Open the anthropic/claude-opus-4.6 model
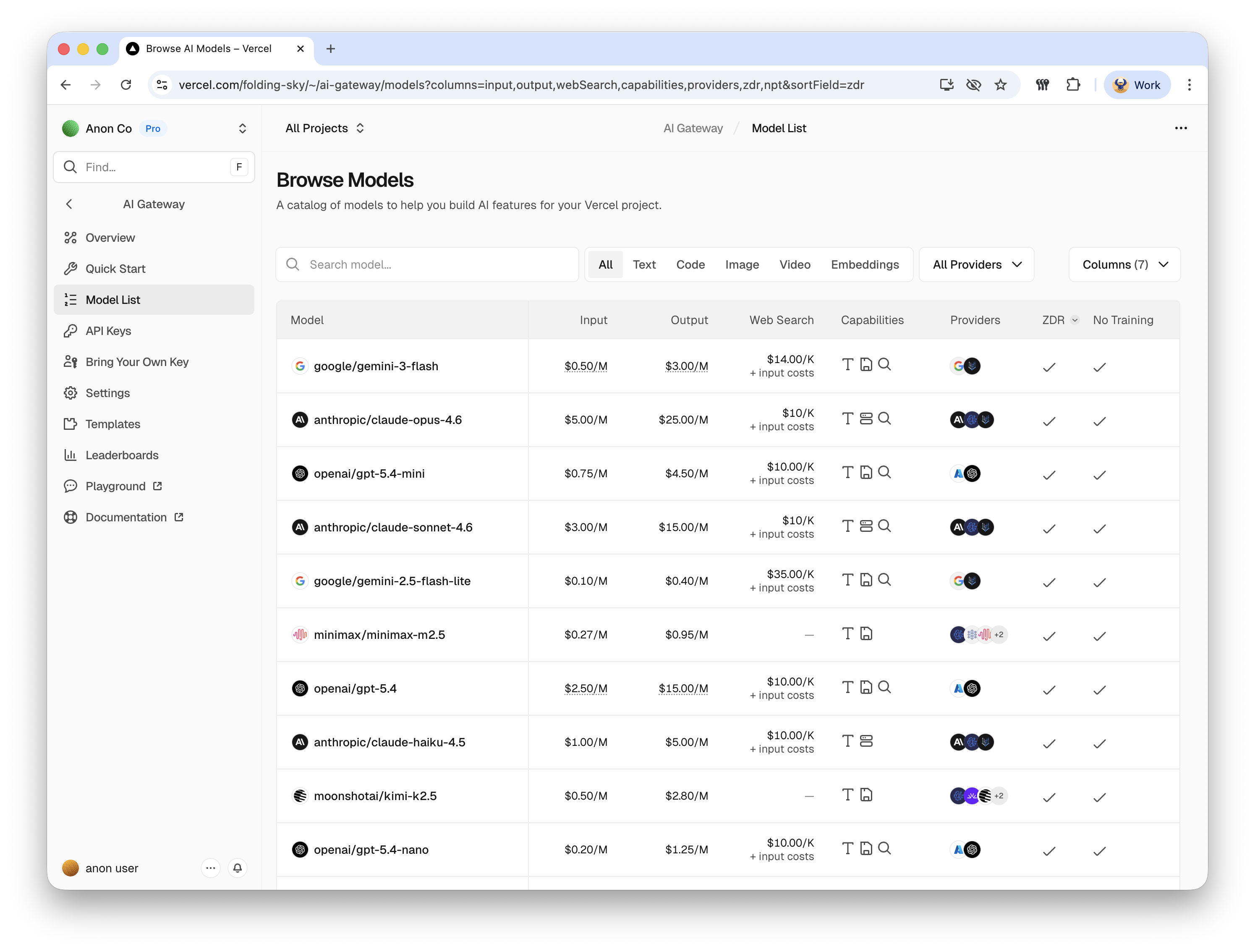Image resolution: width=1255 pixels, height=952 pixels. 387,420
